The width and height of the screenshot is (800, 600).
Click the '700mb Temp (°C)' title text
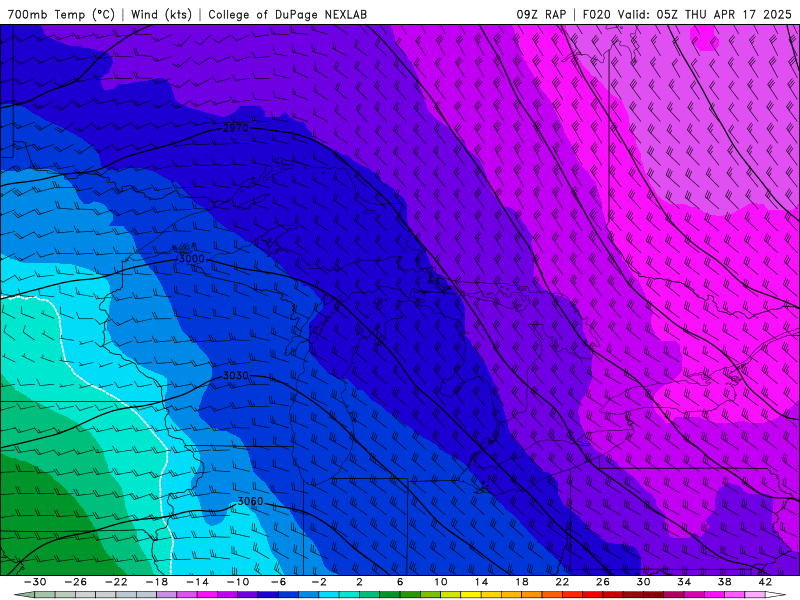(61, 14)
